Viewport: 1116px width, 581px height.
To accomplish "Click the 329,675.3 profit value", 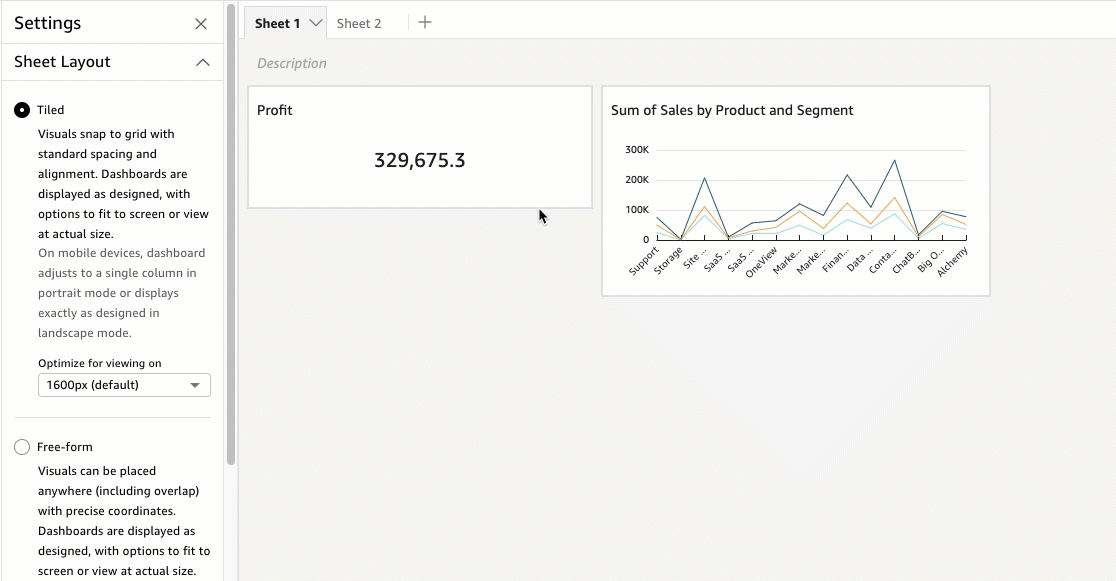I will coord(419,160).
